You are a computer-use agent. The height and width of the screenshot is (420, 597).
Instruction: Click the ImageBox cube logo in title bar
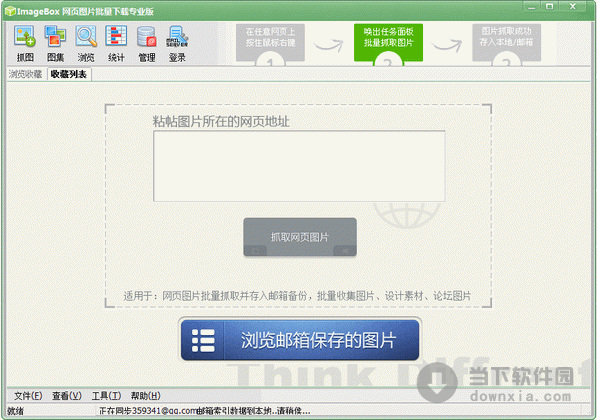click(x=10, y=11)
